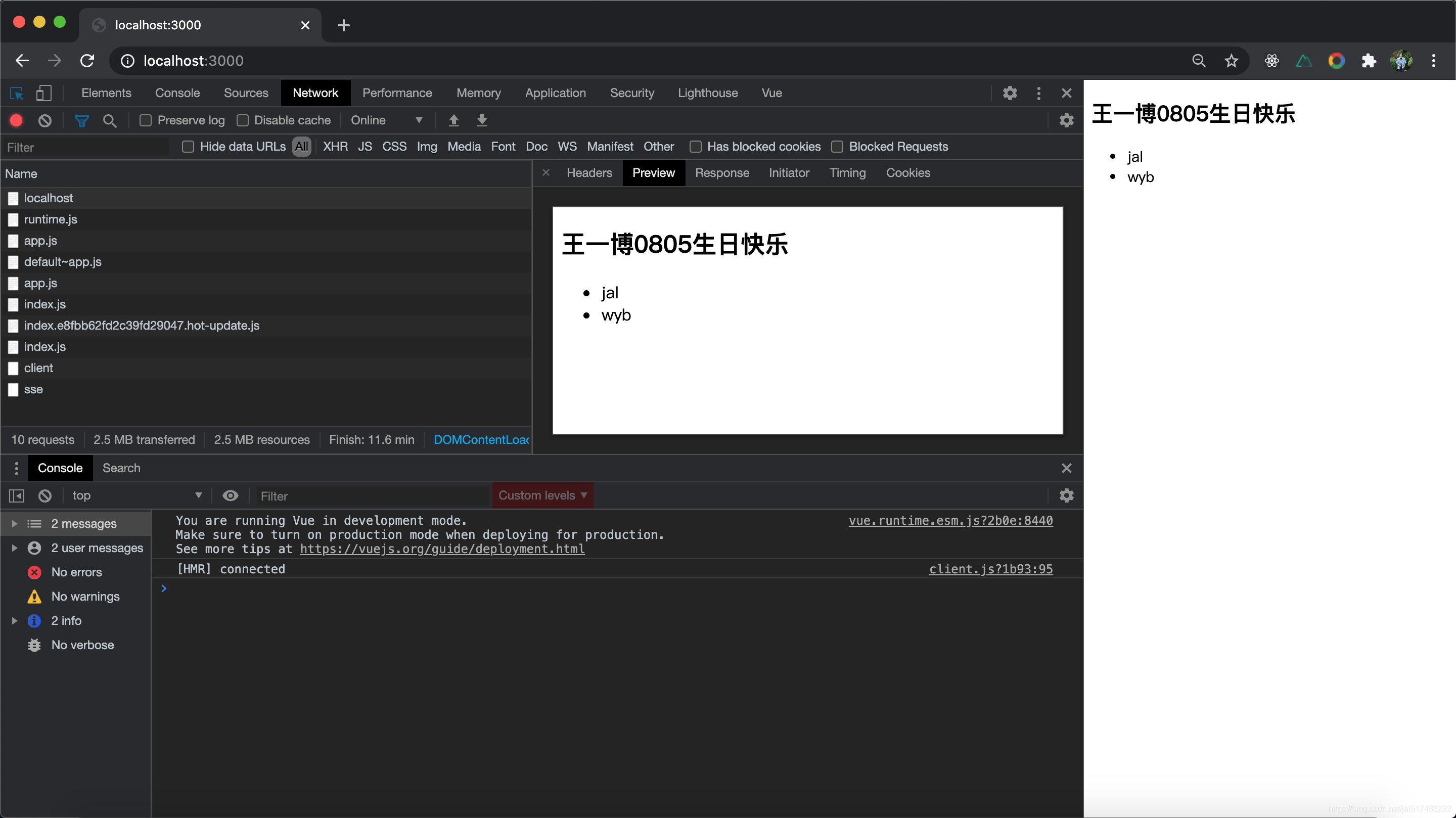Switch to the Response tab
Image resolution: width=1456 pixels, height=818 pixels.
coord(722,173)
